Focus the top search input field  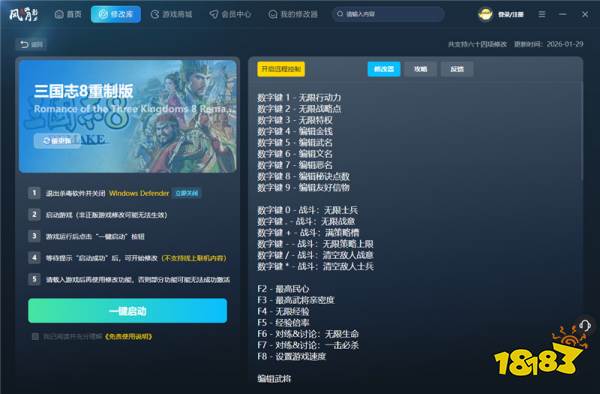(x=388, y=14)
